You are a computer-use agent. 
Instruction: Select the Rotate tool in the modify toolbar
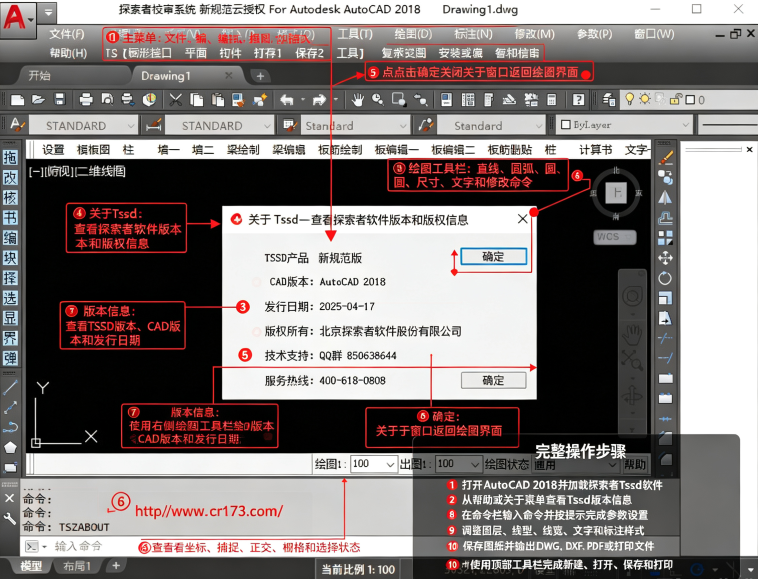(665, 278)
